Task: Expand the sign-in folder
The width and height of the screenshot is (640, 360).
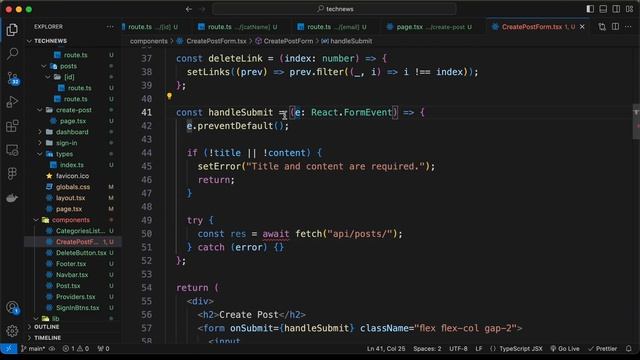Action: [40, 143]
